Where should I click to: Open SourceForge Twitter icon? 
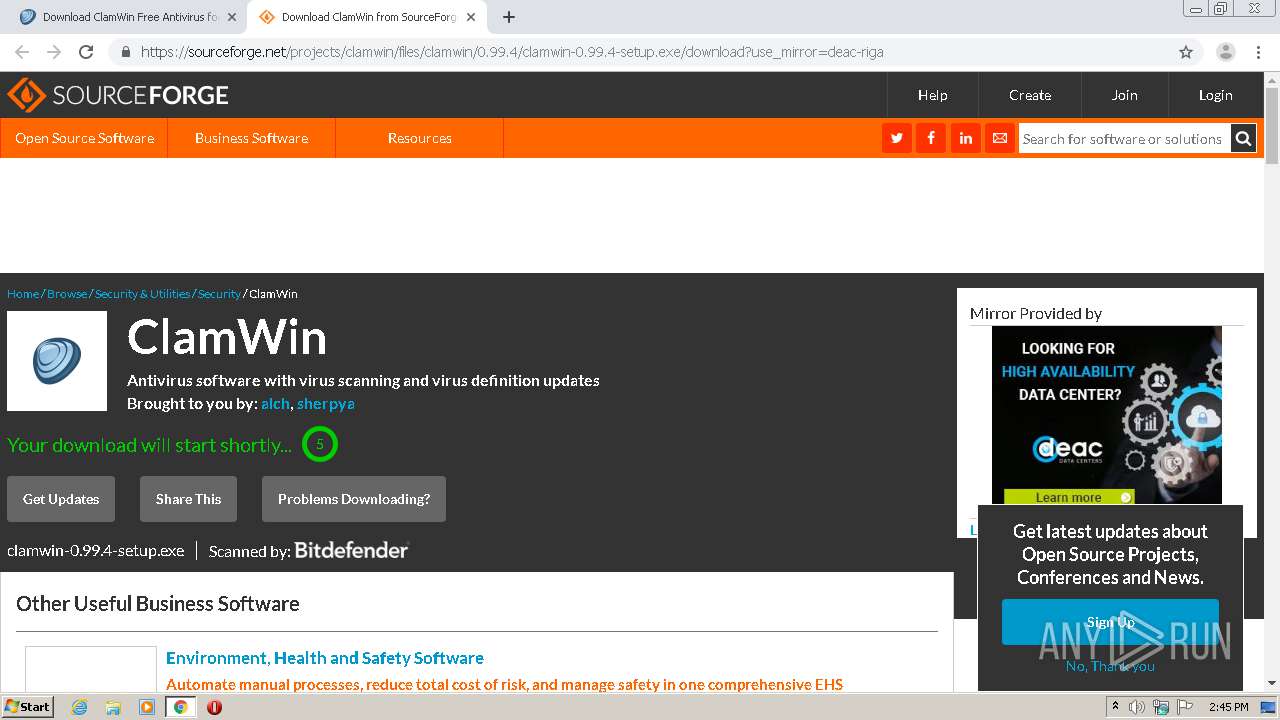pos(897,138)
